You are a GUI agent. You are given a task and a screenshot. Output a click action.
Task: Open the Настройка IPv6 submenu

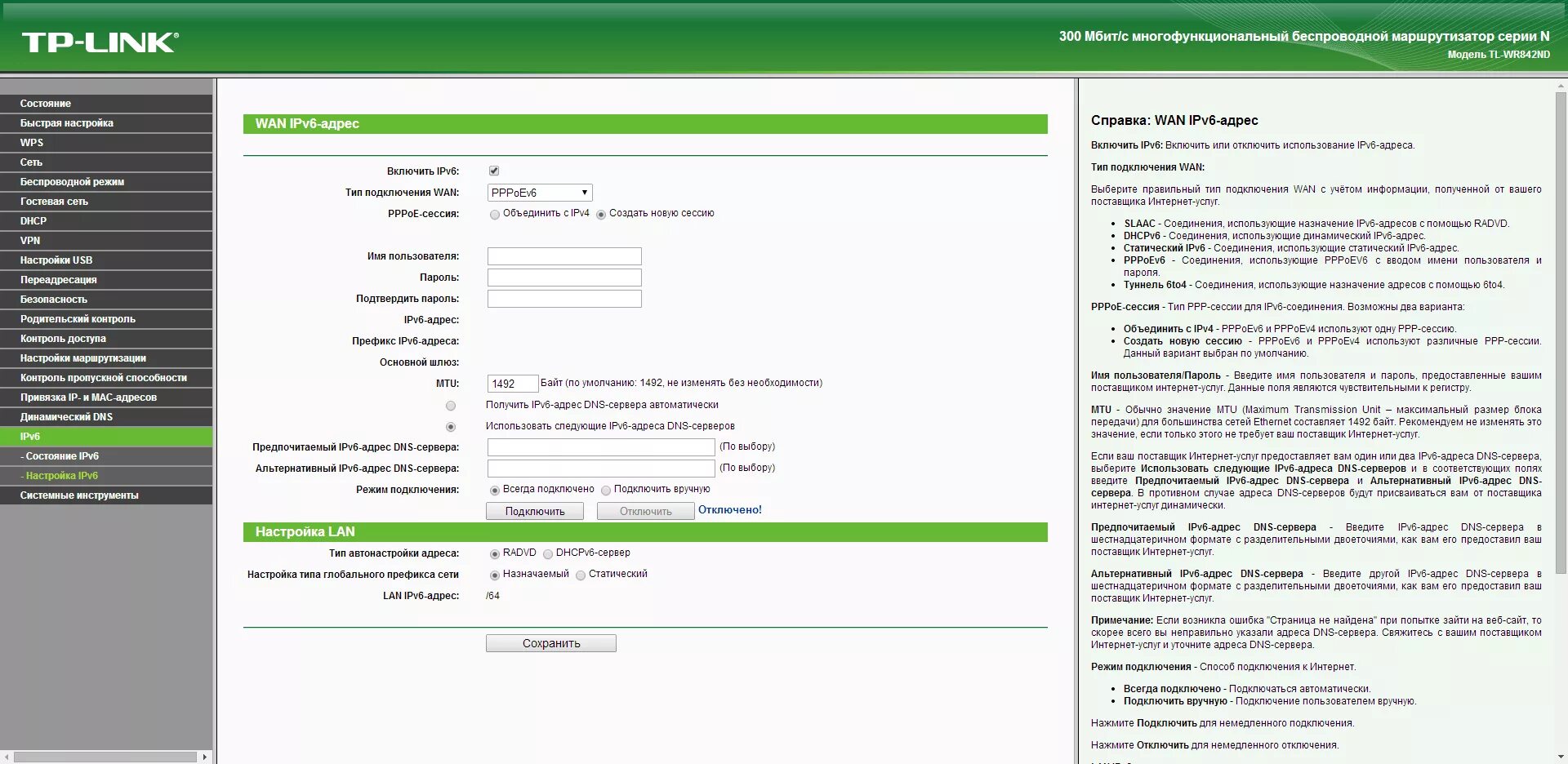click(106, 476)
